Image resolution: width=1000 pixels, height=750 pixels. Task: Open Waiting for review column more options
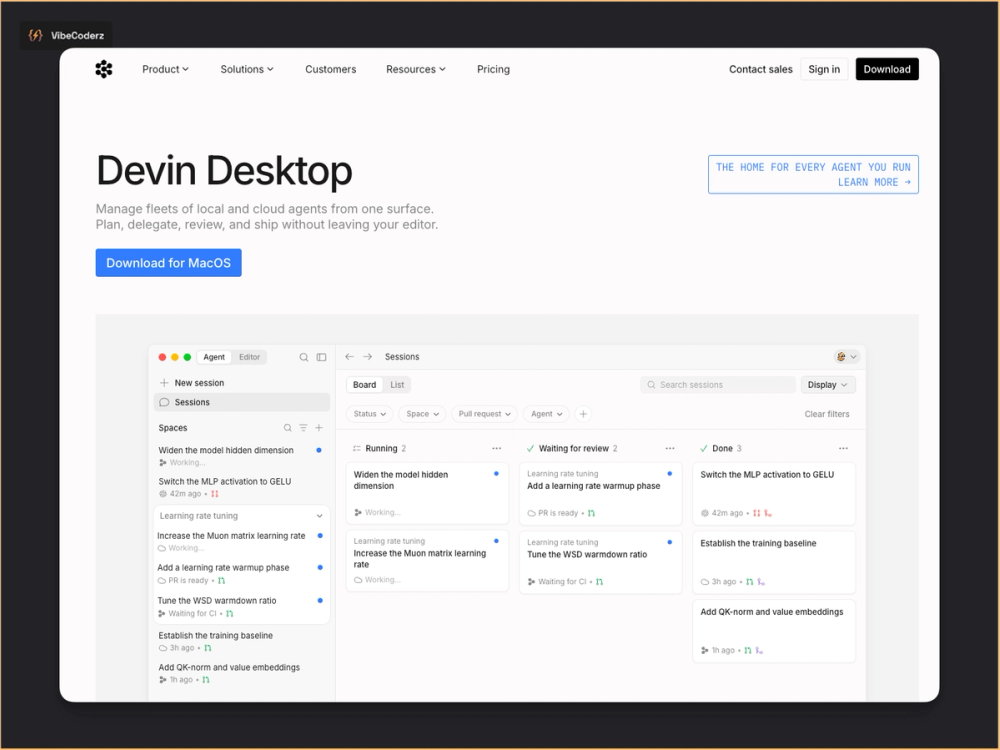[x=670, y=448]
